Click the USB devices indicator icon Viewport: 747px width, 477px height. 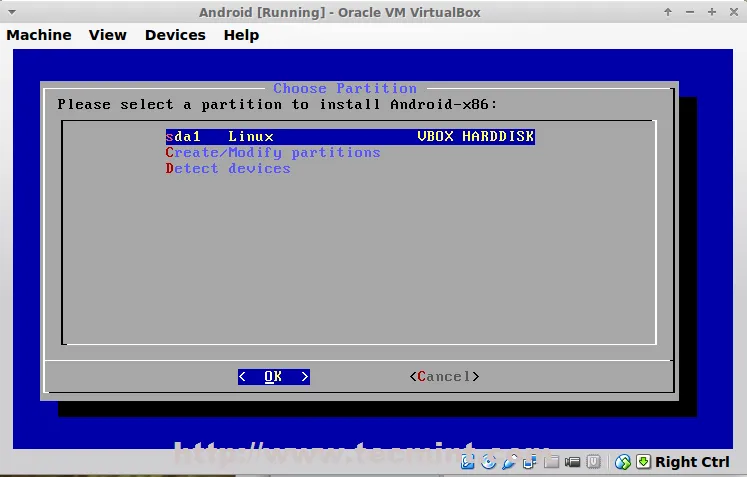pos(509,462)
